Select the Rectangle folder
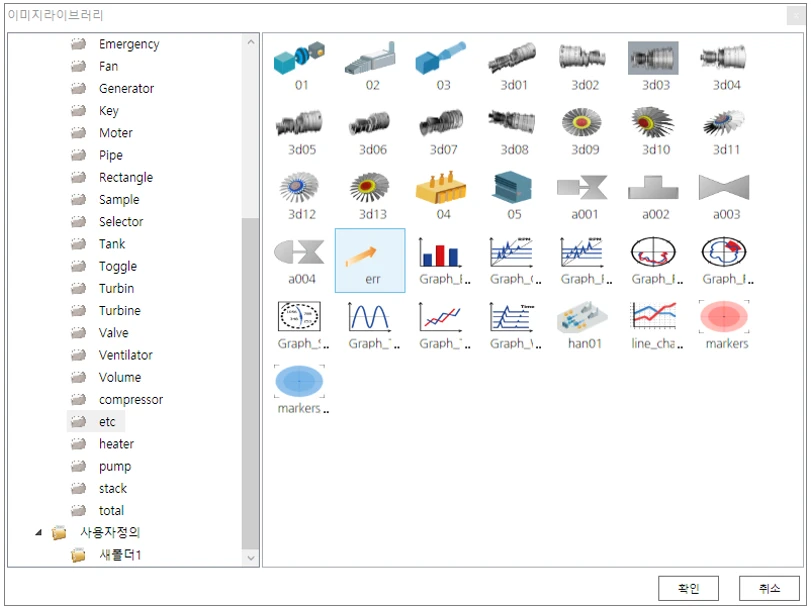 126,177
